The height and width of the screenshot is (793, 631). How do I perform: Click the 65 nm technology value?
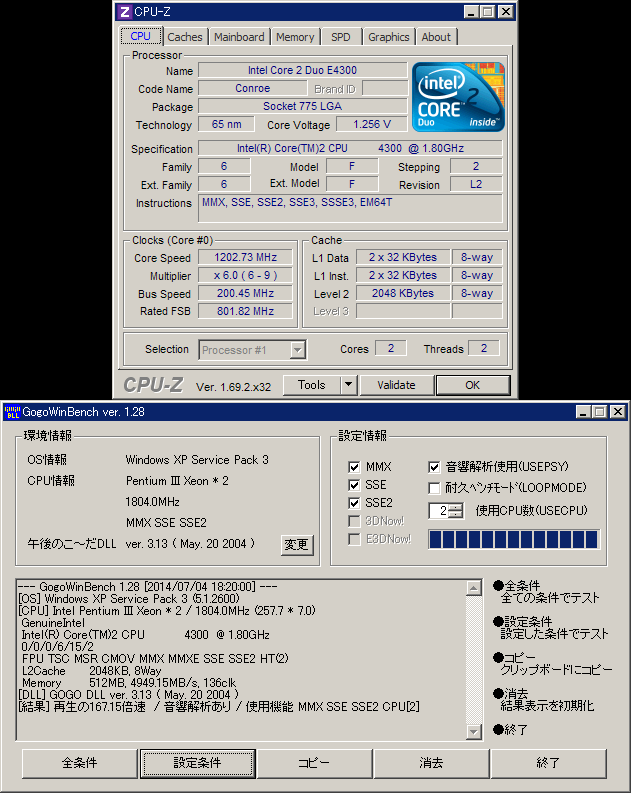pos(227,124)
